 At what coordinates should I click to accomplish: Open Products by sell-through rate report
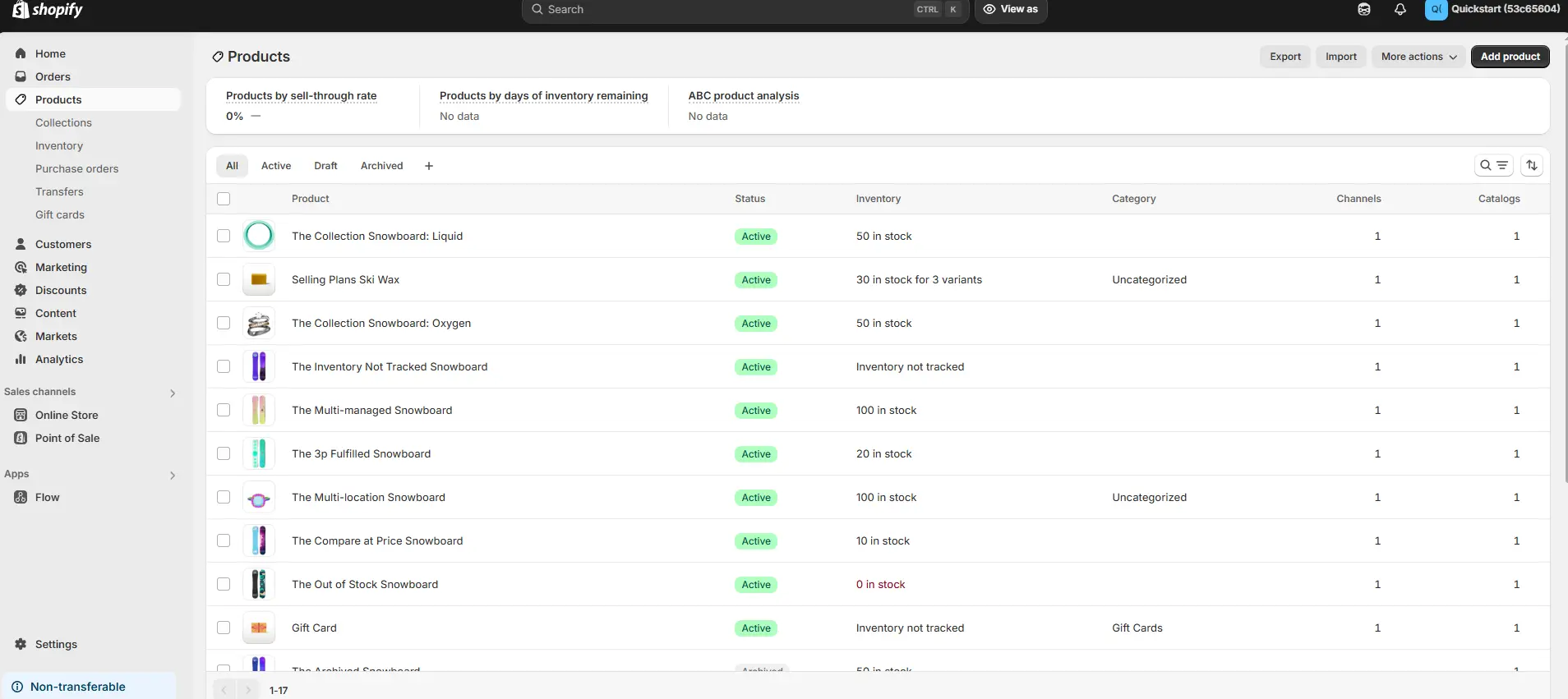[x=302, y=96]
